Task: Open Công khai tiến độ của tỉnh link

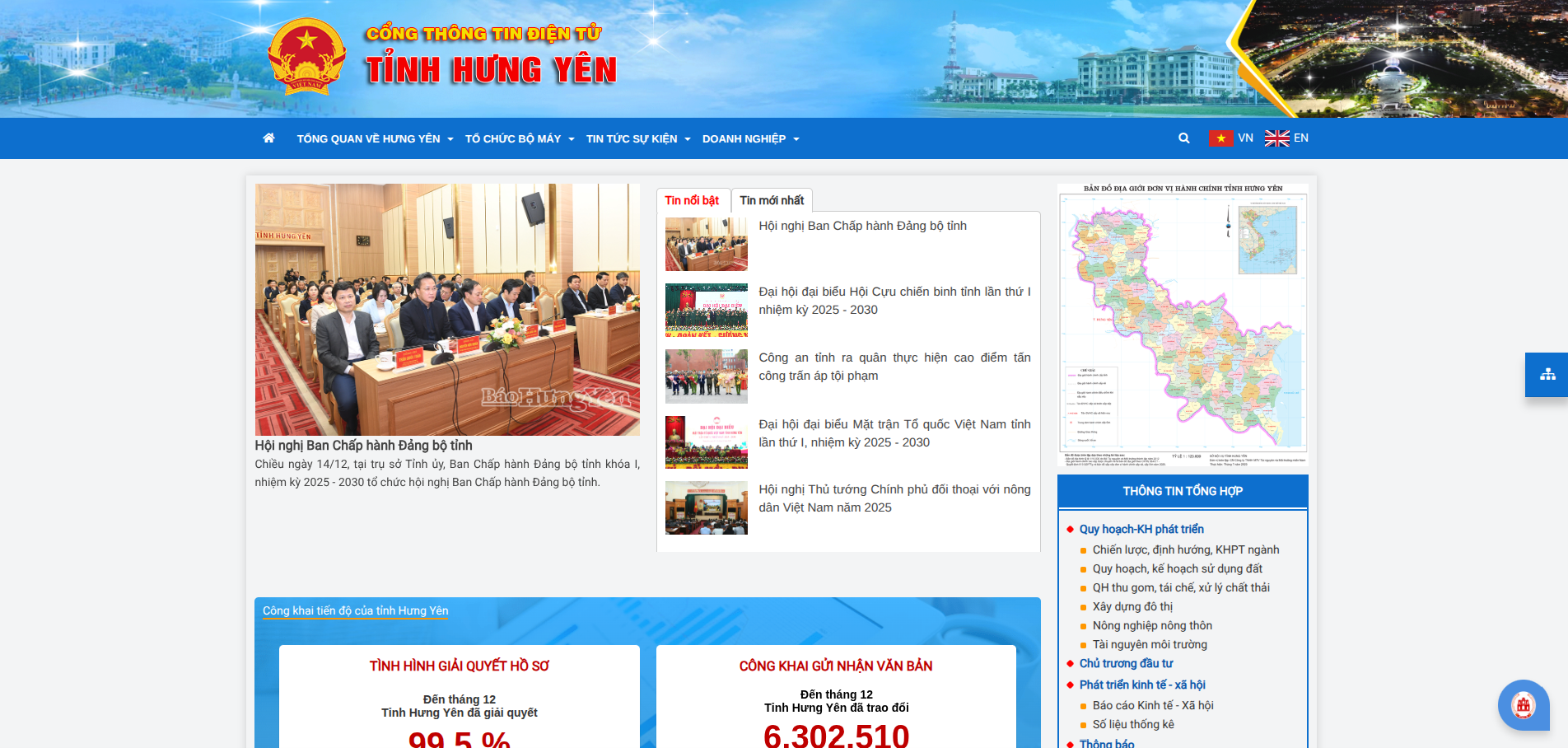Action: (355, 610)
